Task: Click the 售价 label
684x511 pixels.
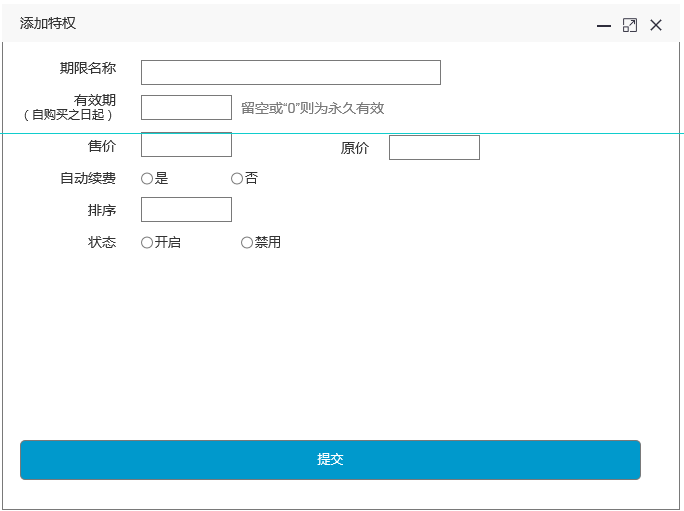Action: (102, 146)
